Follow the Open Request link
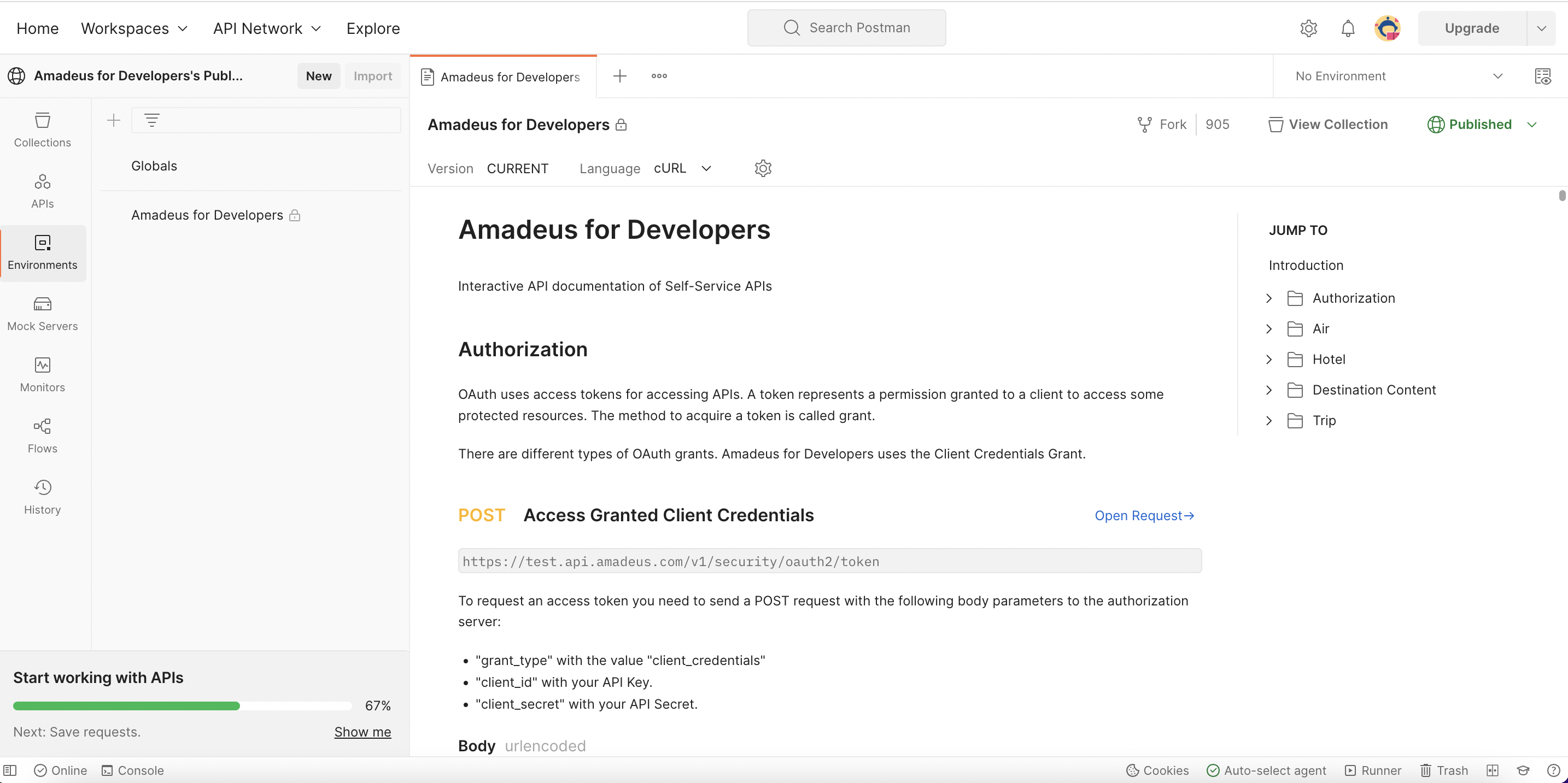The height and width of the screenshot is (783, 1568). pyautogui.click(x=1144, y=516)
